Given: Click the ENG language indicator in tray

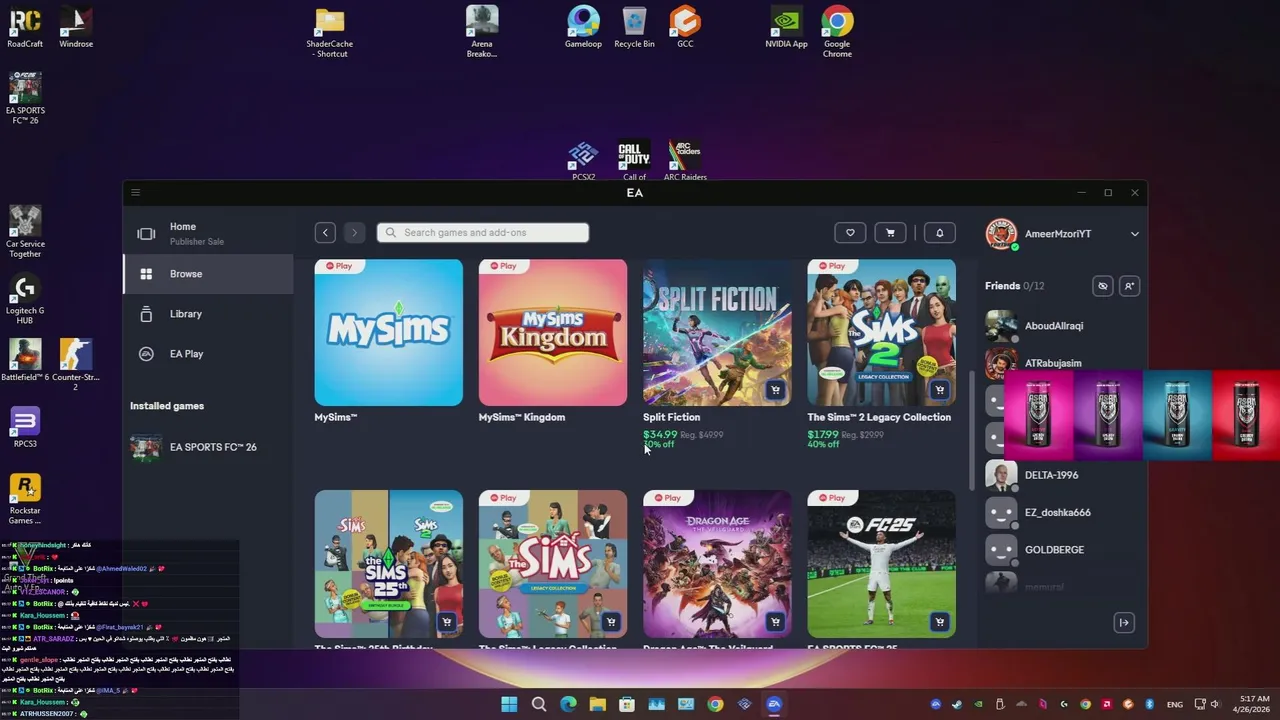Looking at the screenshot, I should point(1175,705).
